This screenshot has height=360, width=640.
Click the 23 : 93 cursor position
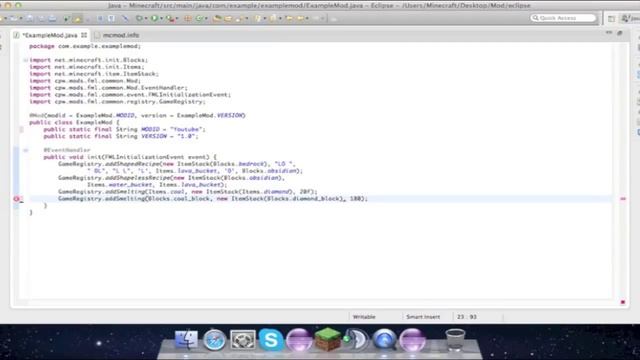point(467,317)
